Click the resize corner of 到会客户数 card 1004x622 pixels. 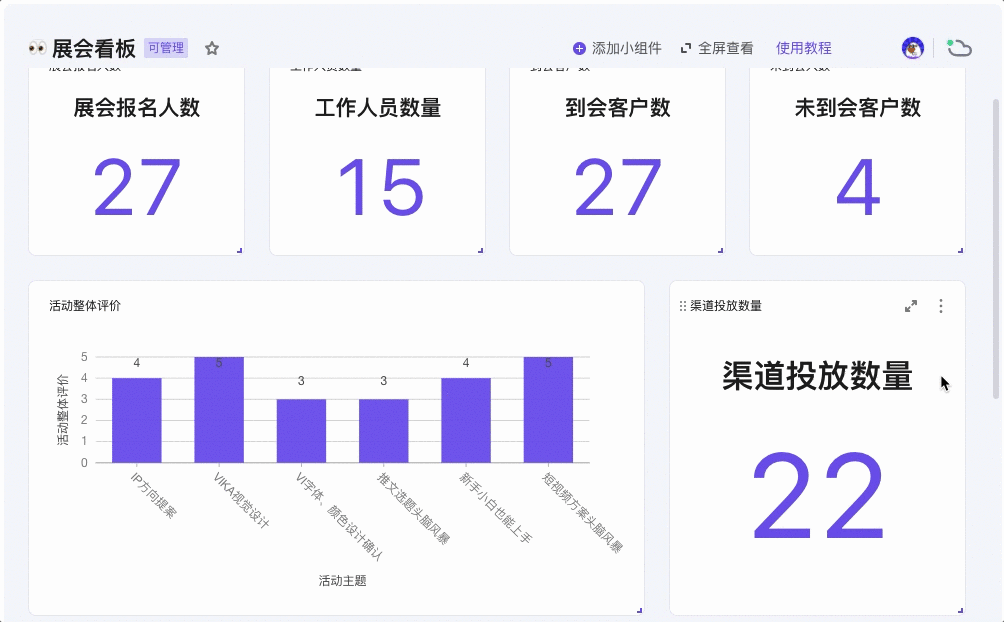[721, 250]
